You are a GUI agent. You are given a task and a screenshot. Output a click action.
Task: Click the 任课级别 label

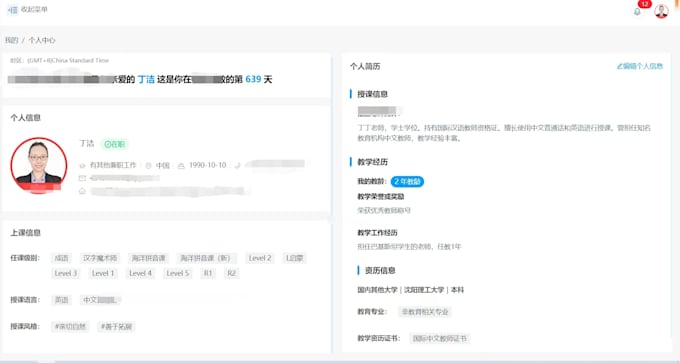(x=25, y=258)
